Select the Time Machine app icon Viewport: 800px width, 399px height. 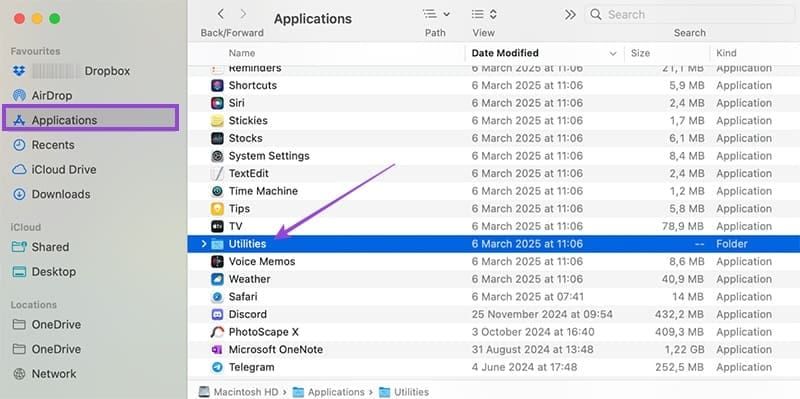(x=217, y=191)
